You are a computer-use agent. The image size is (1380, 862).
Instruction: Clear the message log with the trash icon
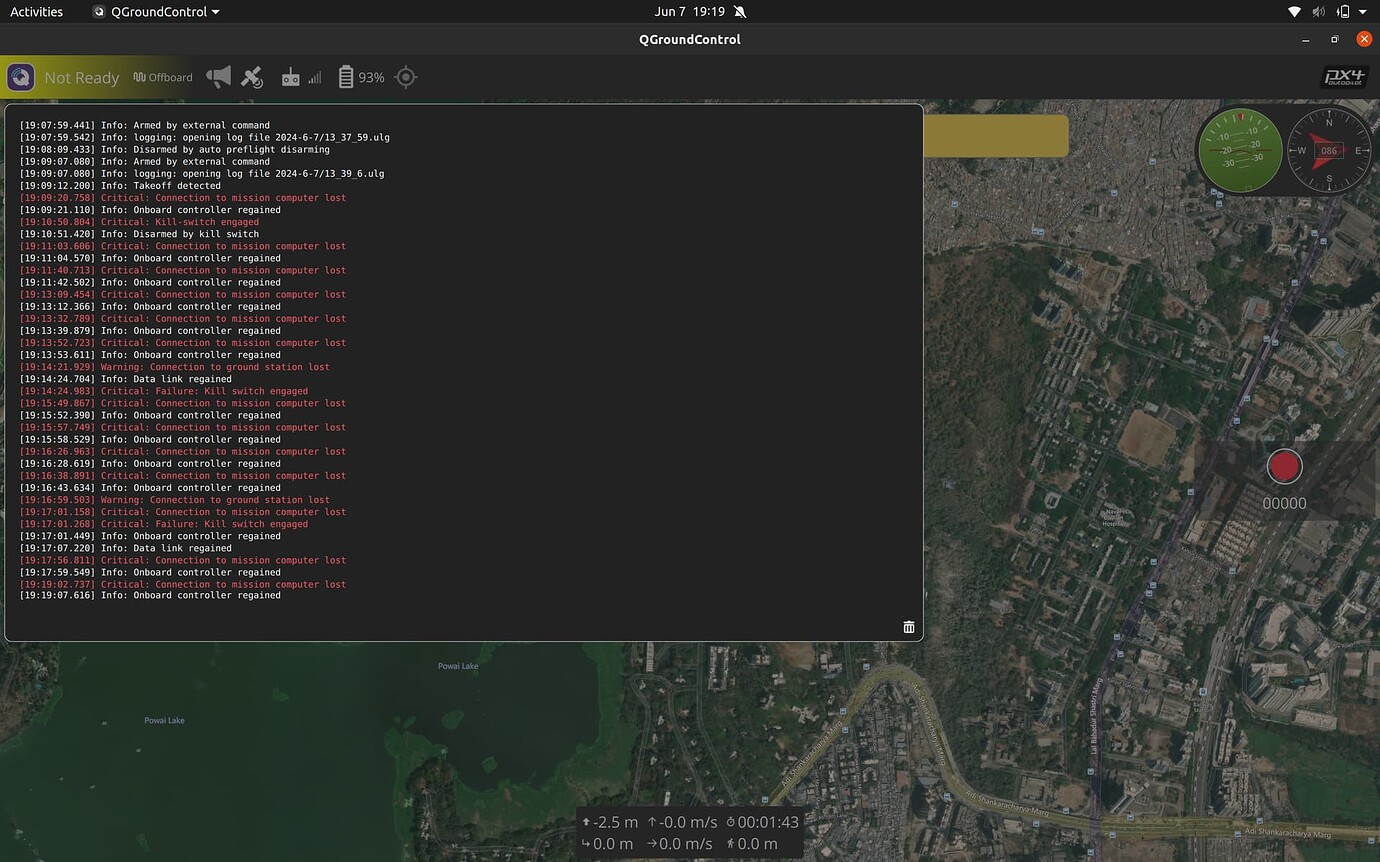pyautogui.click(x=908, y=627)
